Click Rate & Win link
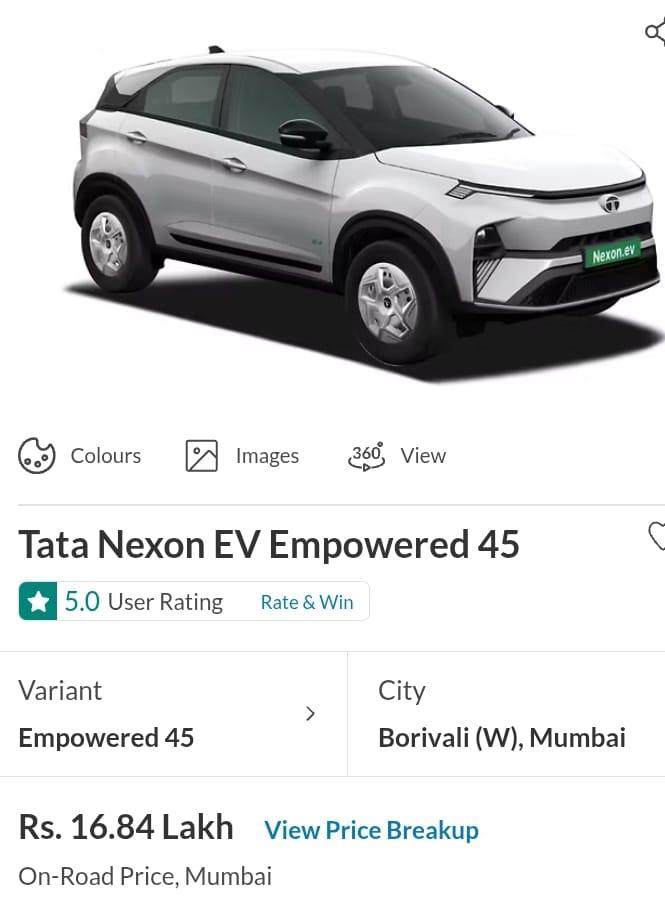Viewport: 665px width, 905px height. [307, 602]
